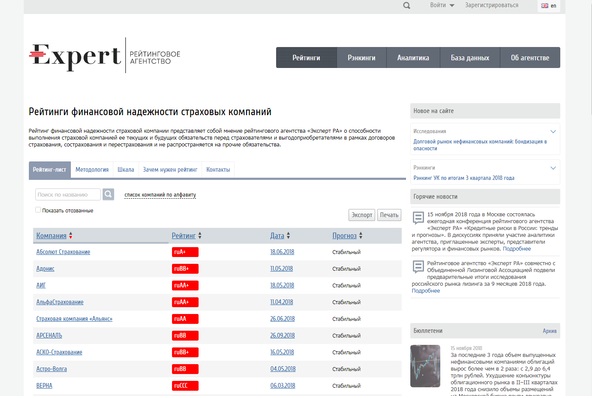The image size is (593, 398).
Task: Submit company name search with magnifier button
Action: pos(108,194)
